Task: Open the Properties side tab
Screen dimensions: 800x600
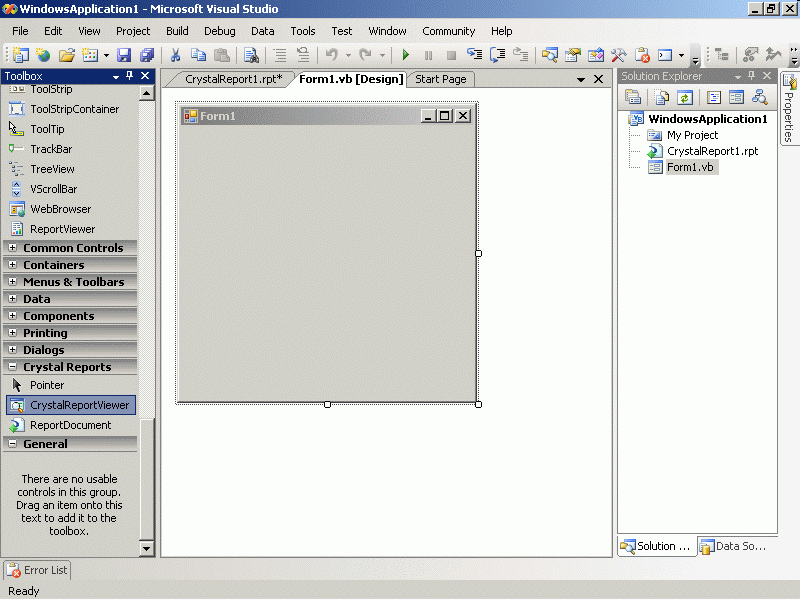Action: click(x=789, y=110)
